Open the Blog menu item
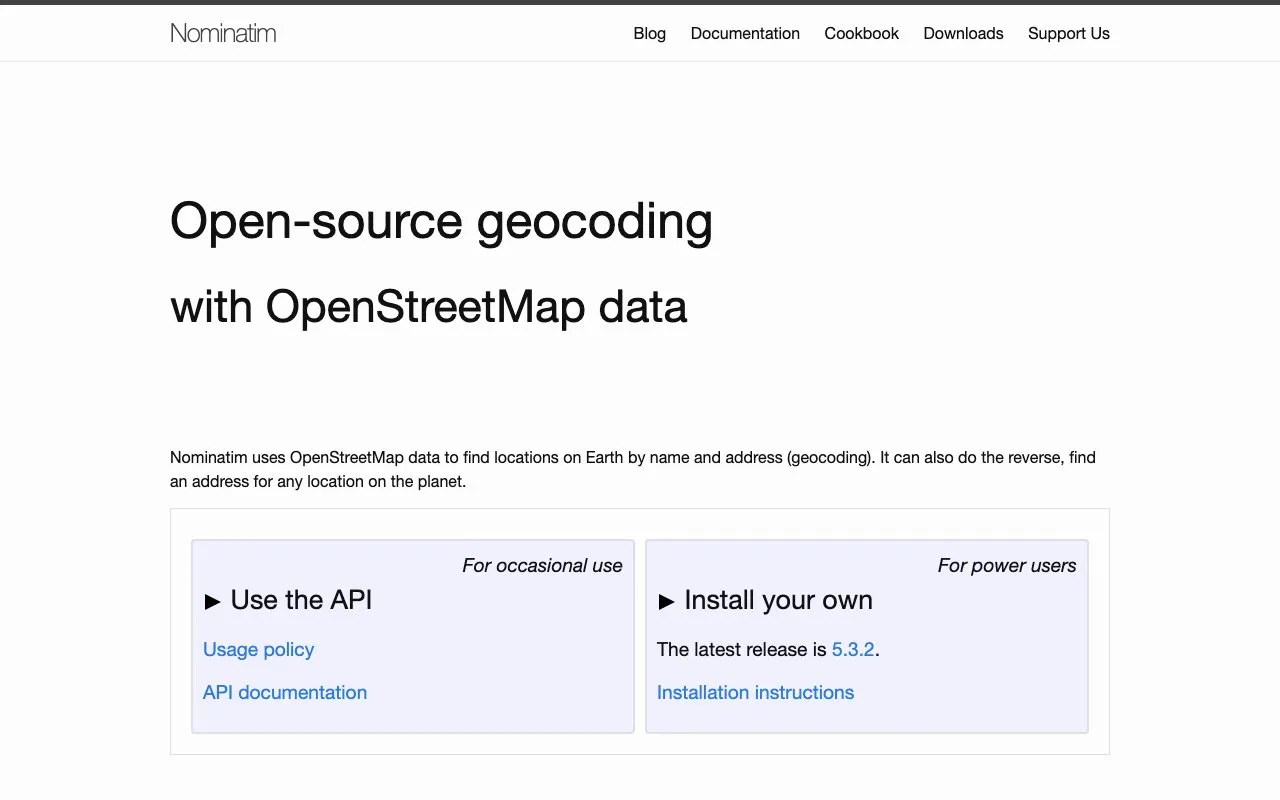 649,33
